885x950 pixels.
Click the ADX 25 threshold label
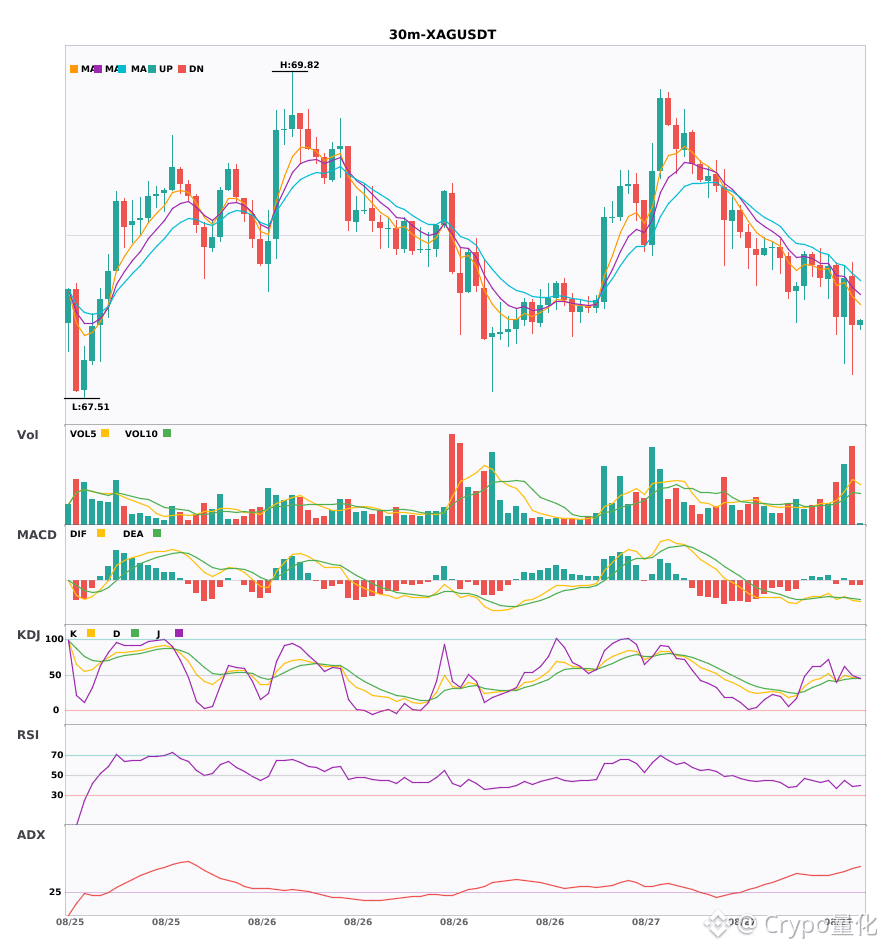click(x=55, y=892)
